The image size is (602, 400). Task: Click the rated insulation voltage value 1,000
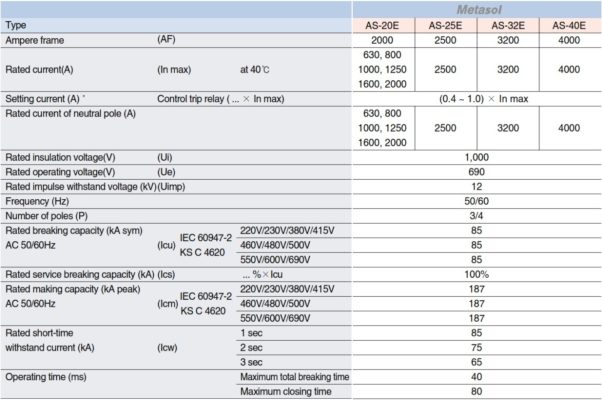pos(476,158)
